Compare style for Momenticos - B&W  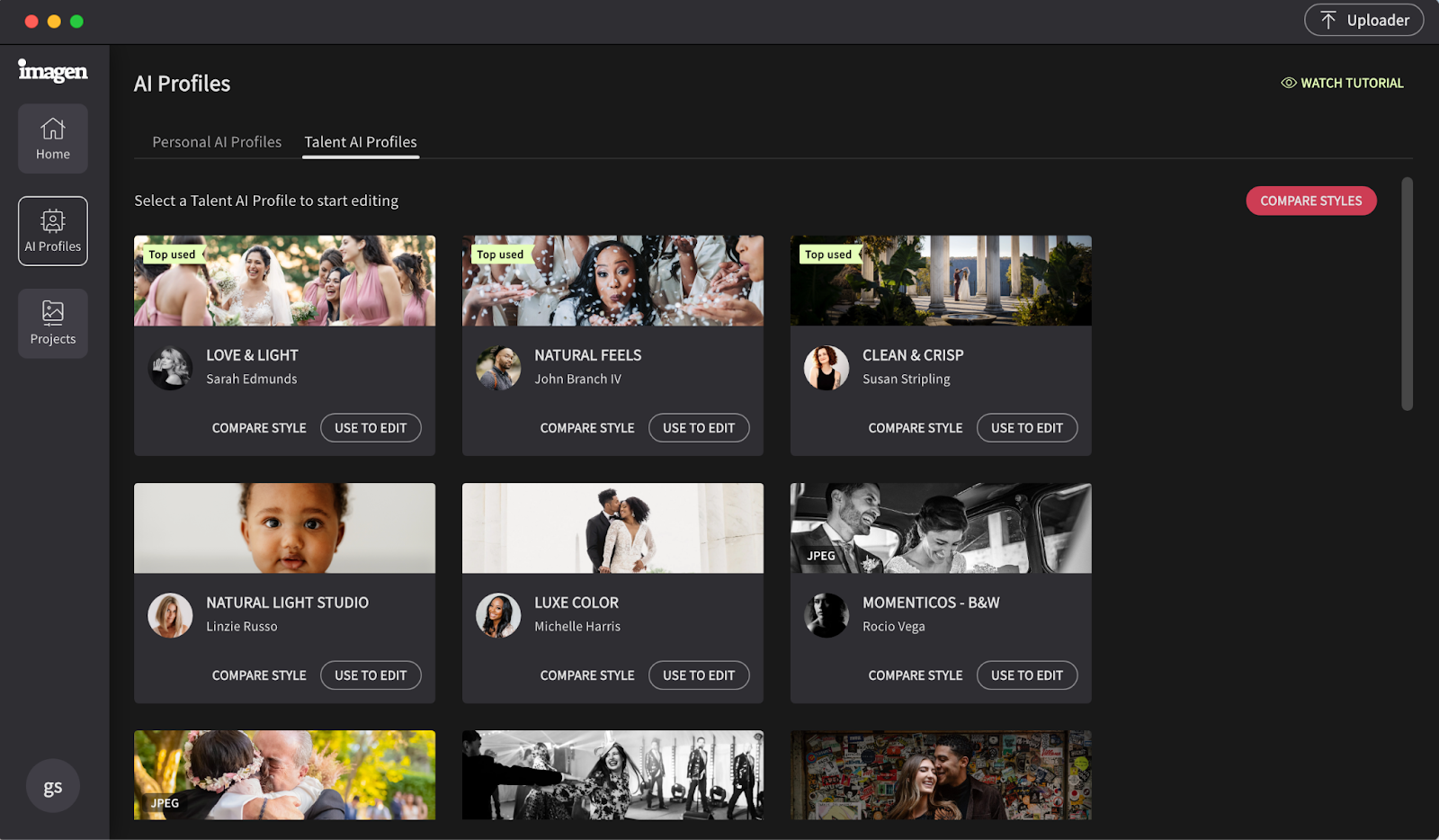point(916,675)
